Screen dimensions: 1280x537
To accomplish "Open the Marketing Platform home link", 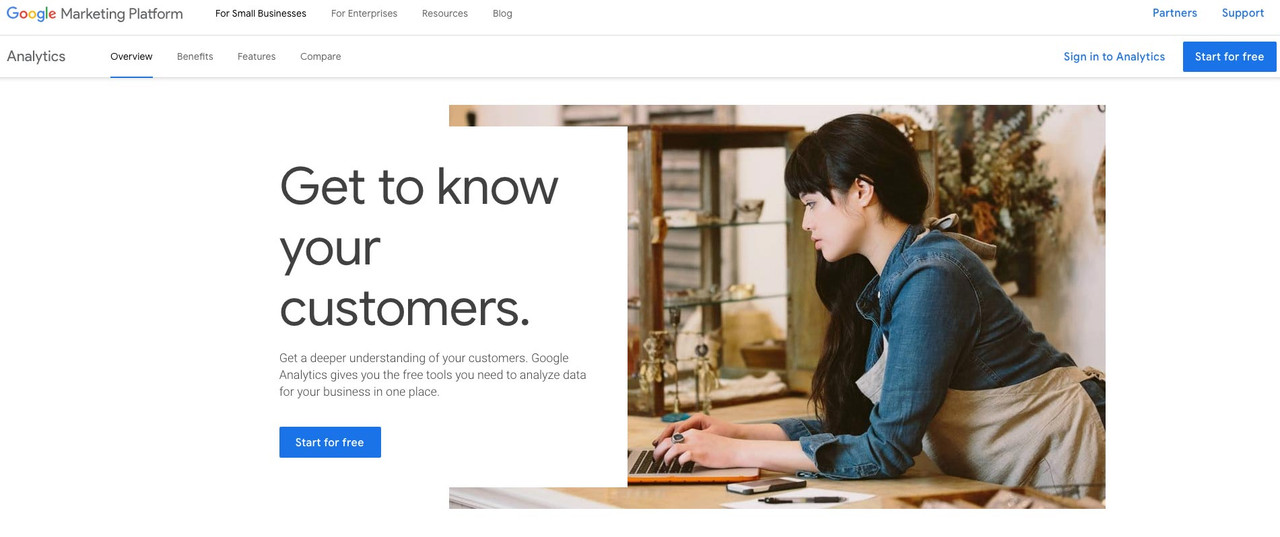I will (122, 14).
